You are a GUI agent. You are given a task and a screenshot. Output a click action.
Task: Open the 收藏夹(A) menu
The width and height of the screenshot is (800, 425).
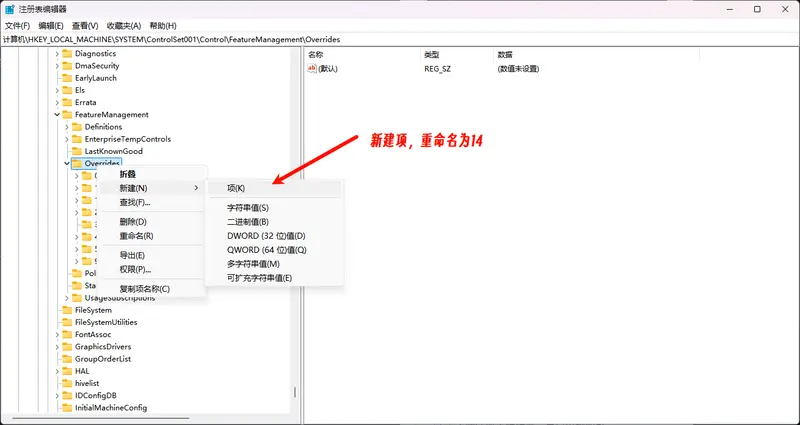(x=123, y=26)
